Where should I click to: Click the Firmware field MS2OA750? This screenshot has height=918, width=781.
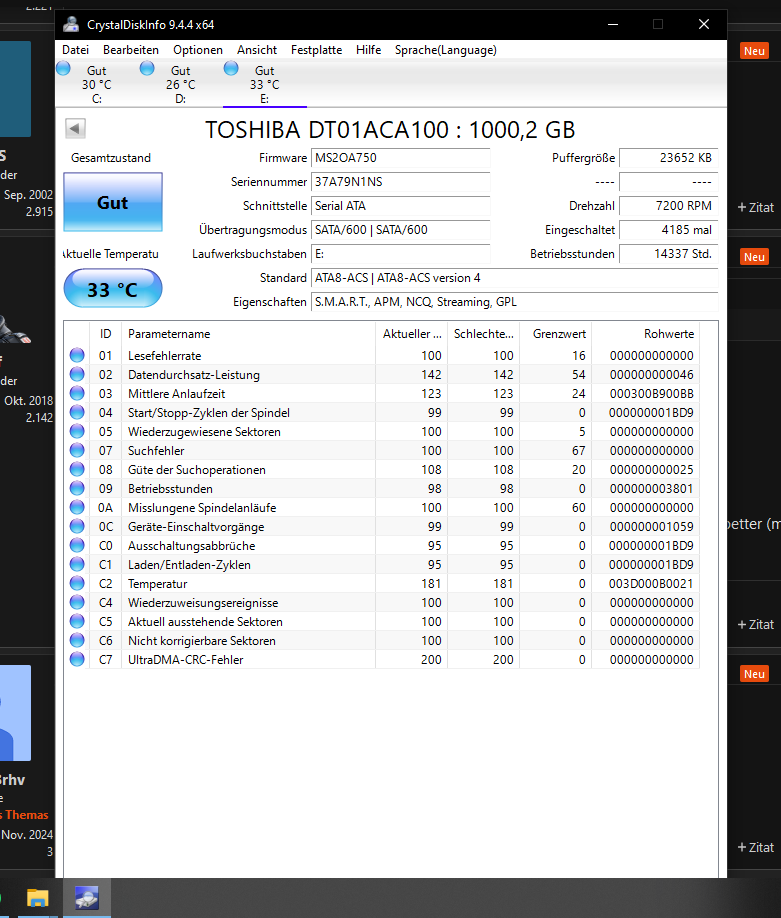pos(400,158)
